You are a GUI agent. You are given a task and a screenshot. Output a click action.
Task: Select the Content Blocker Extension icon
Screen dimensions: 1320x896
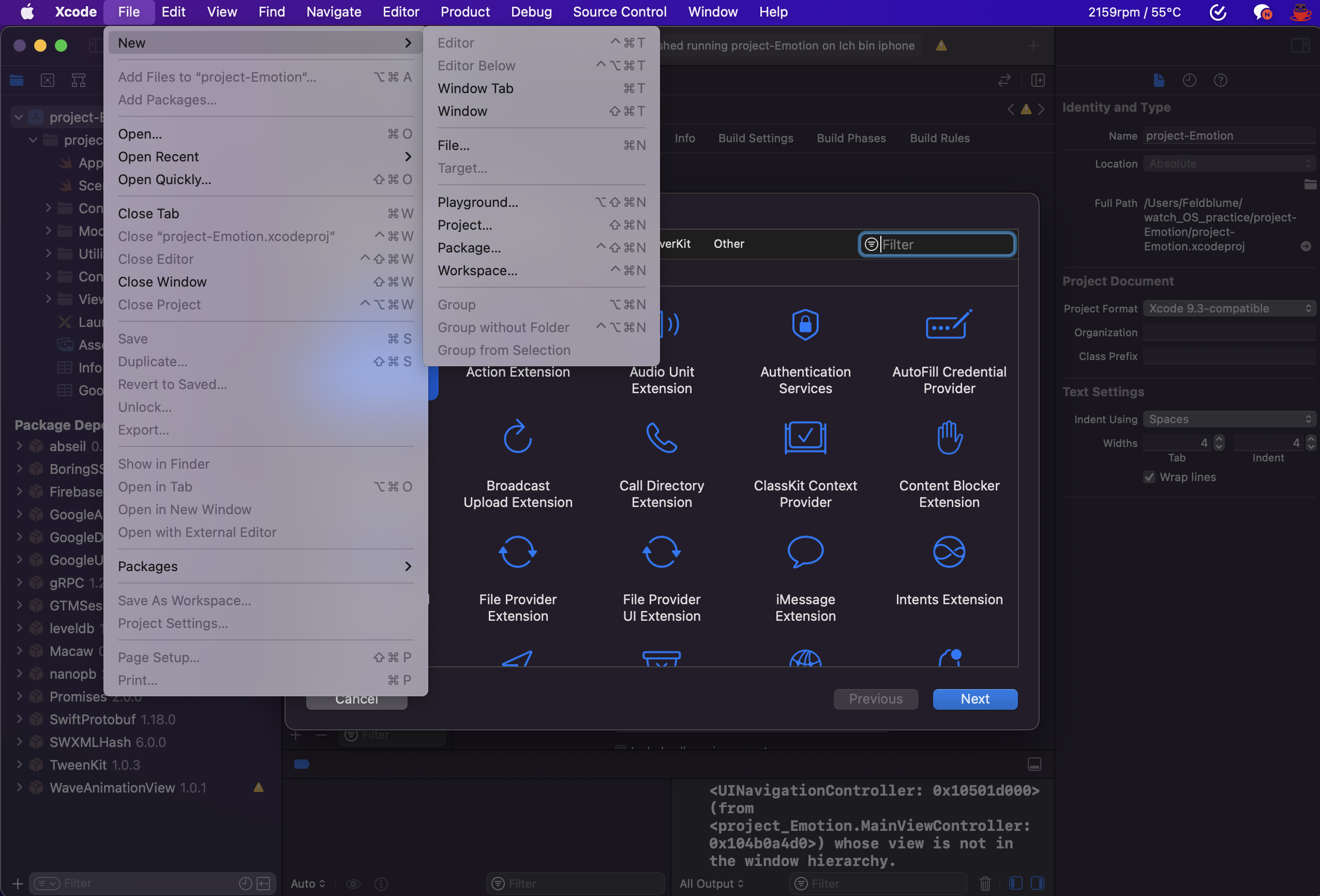pos(949,437)
